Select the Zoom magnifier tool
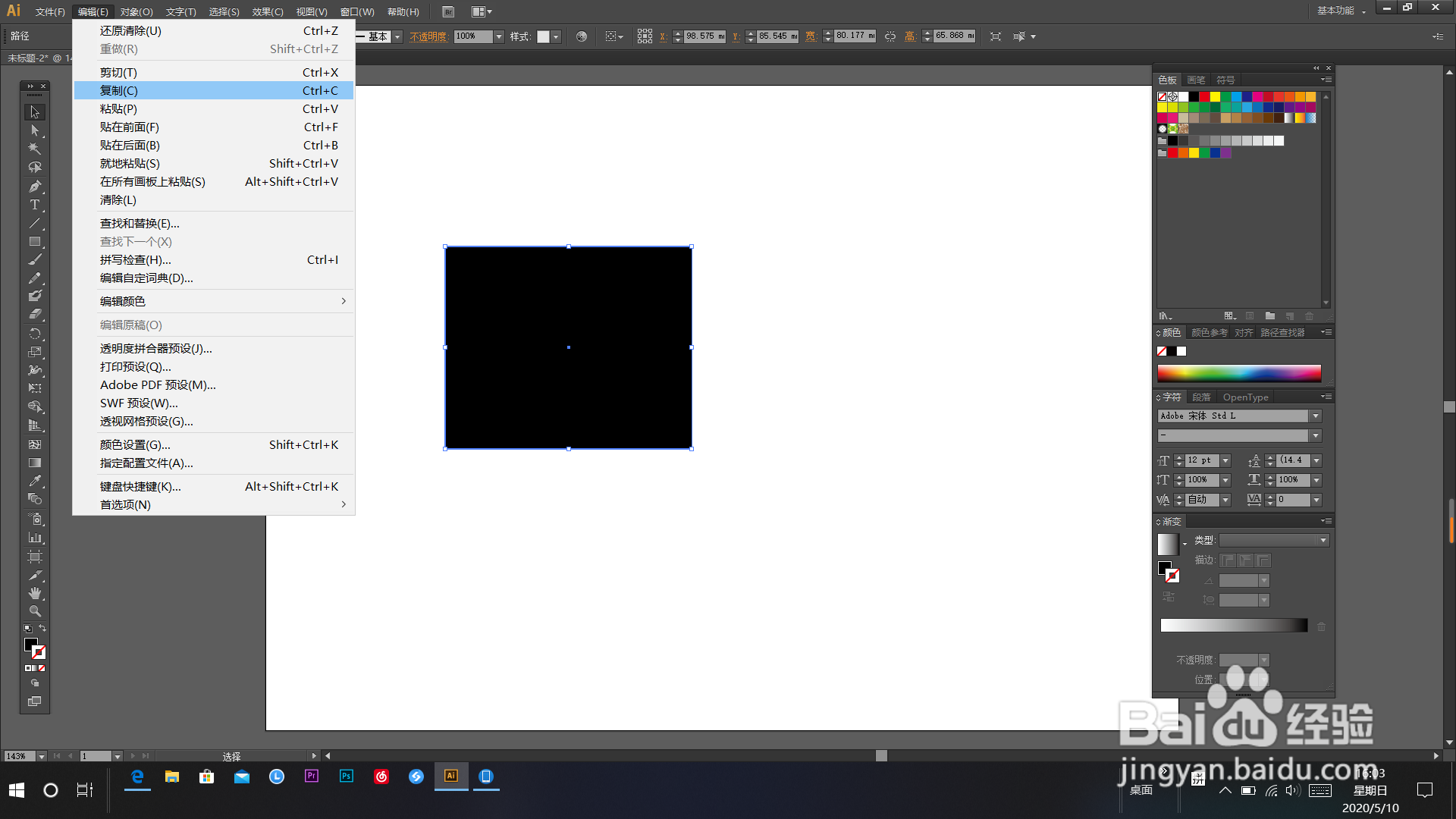The image size is (1456, 819). (35, 611)
